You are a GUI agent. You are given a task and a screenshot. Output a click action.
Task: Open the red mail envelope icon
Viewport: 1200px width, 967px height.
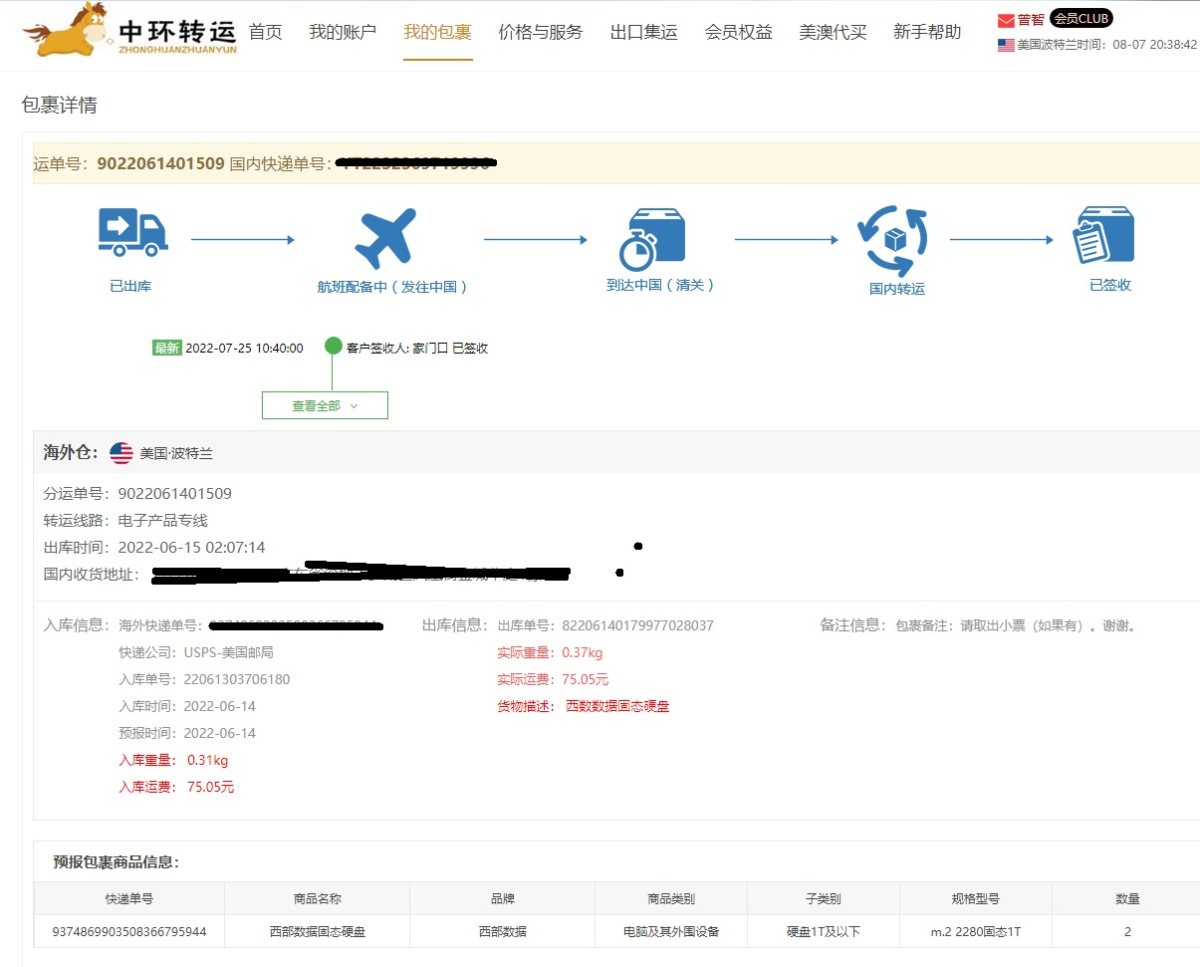pos(1006,20)
